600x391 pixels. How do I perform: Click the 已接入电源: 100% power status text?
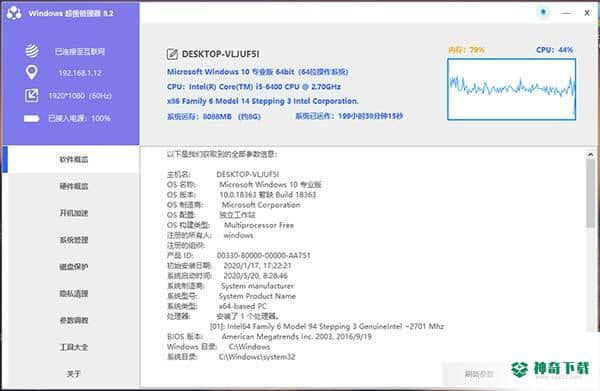coord(79,118)
